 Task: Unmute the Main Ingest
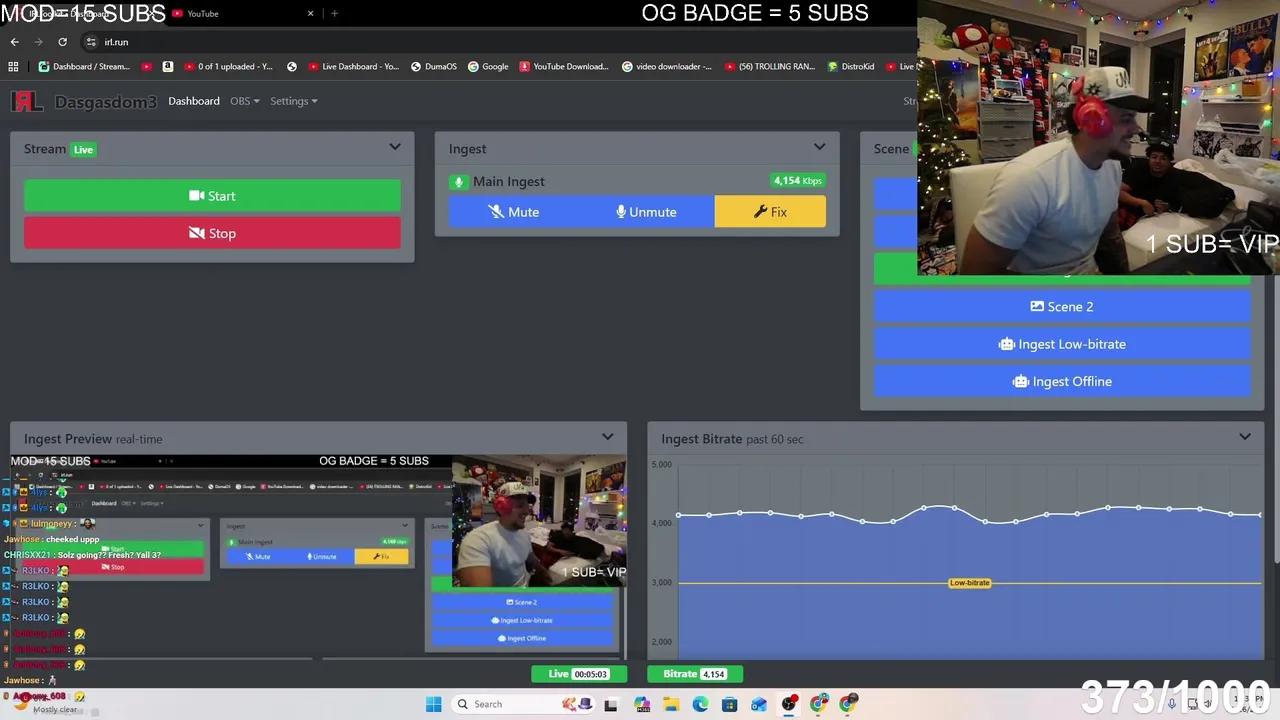[647, 212]
